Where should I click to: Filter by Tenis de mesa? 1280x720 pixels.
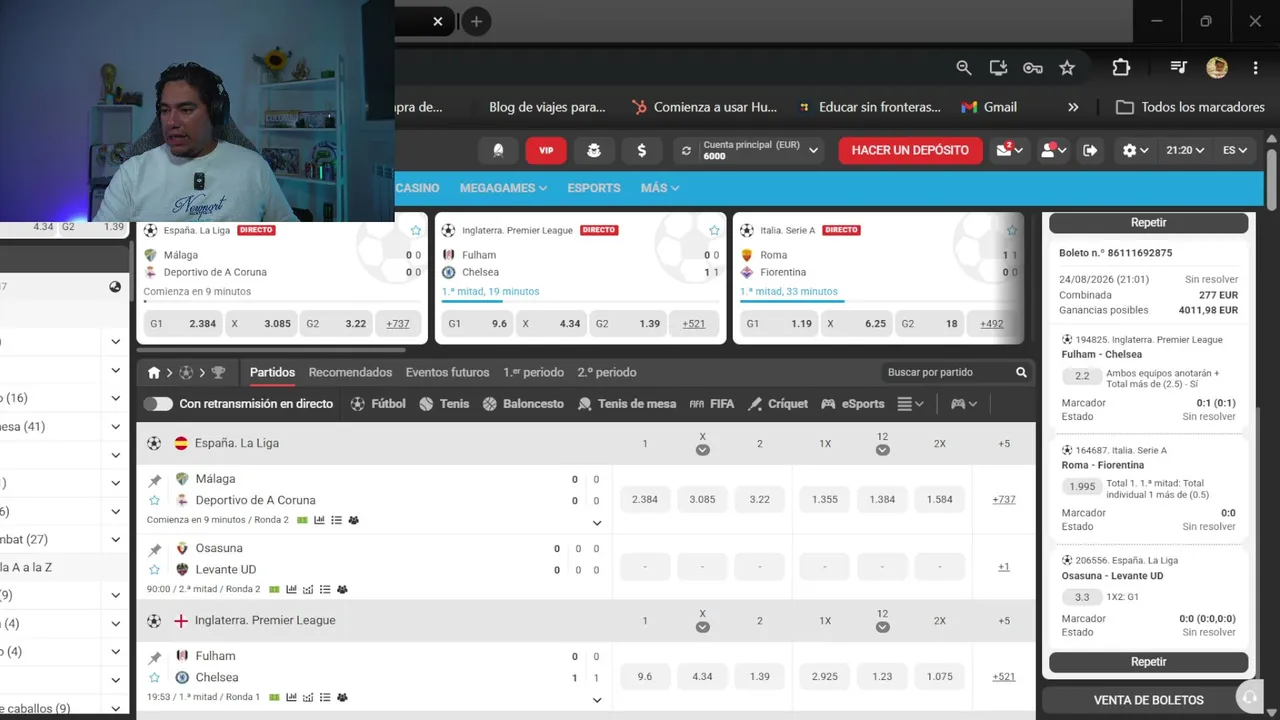pyautogui.click(x=627, y=404)
